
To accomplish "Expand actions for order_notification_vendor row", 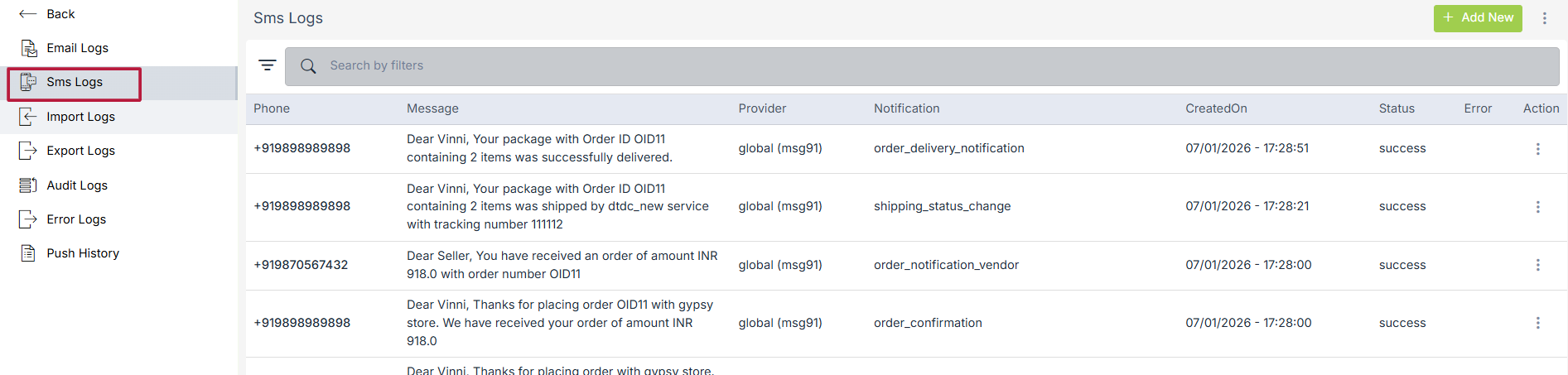I will coord(1538,265).
